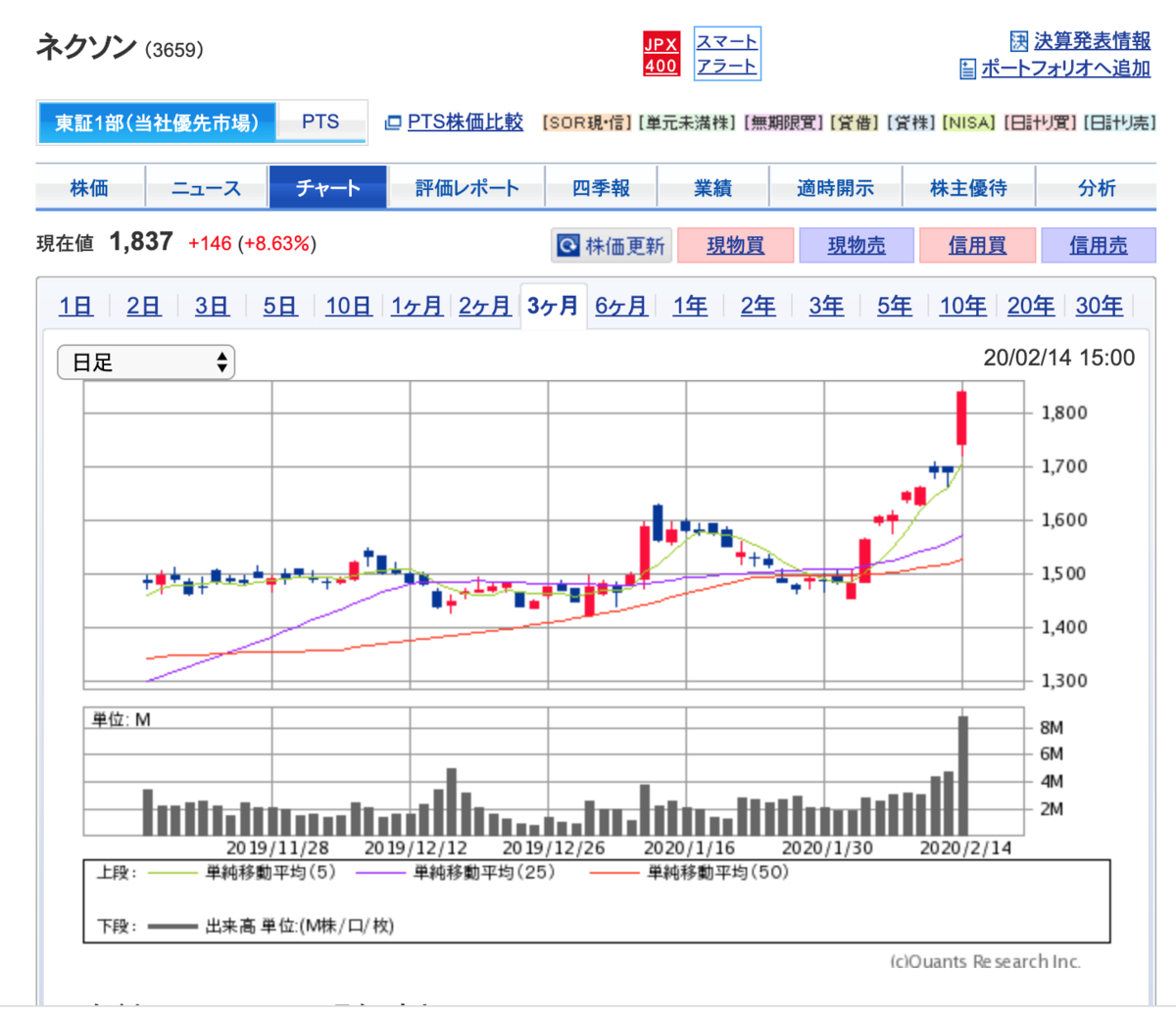Click the JPX 400 index badge
This screenshot has width=1176, height=1015.
661,54
